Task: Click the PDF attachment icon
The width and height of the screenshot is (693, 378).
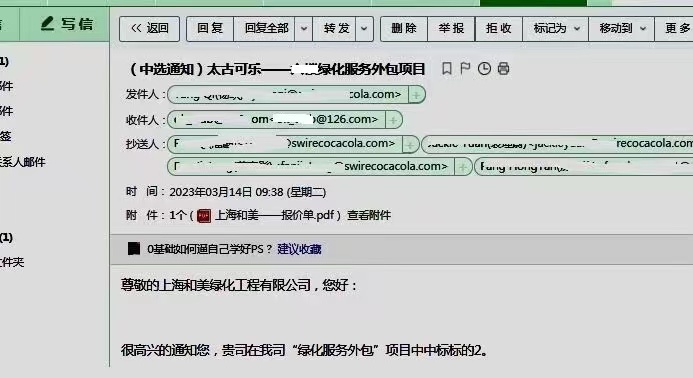Action: [x=204, y=216]
